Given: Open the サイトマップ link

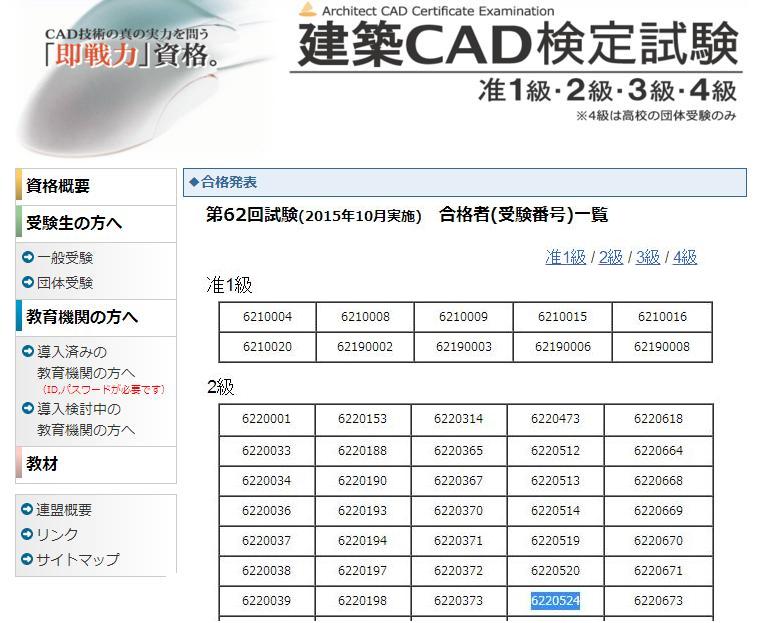Looking at the screenshot, I should click(78, 559).
